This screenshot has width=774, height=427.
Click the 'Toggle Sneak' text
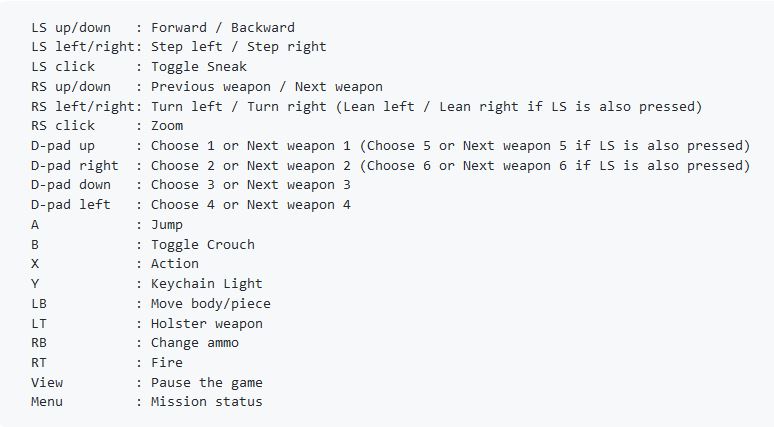pyautogui.click(x=199, y=66)
